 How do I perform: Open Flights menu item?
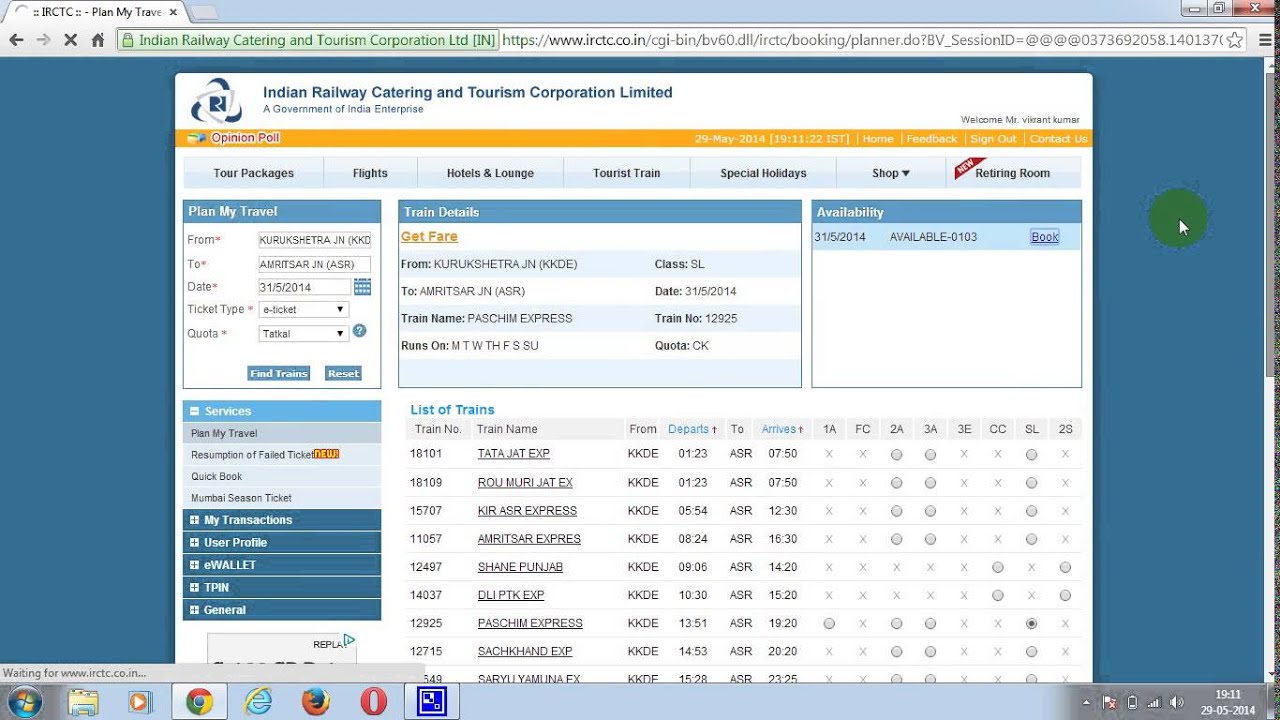370,173
